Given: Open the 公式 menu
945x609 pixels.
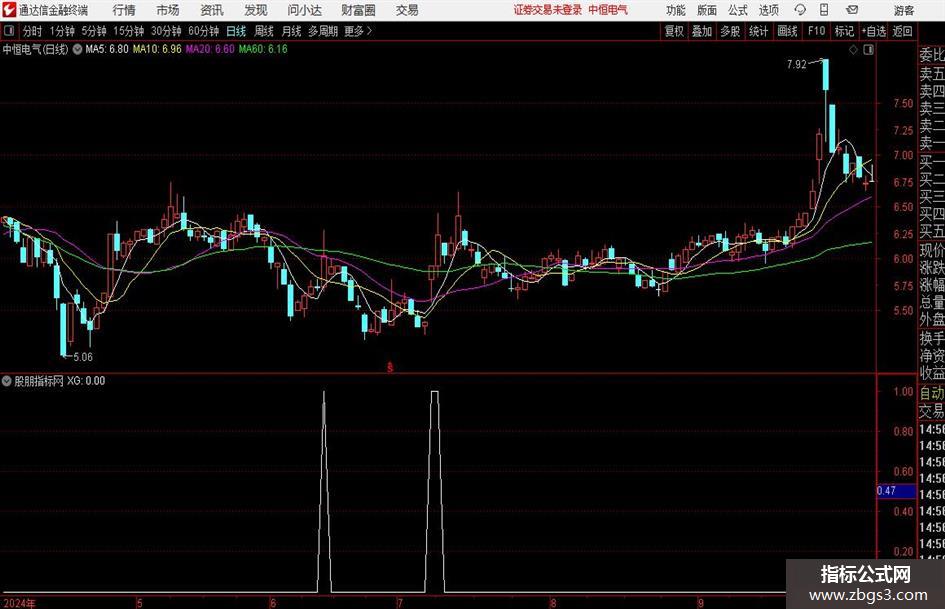Looking at the screenshot, I should click(737, 10).
